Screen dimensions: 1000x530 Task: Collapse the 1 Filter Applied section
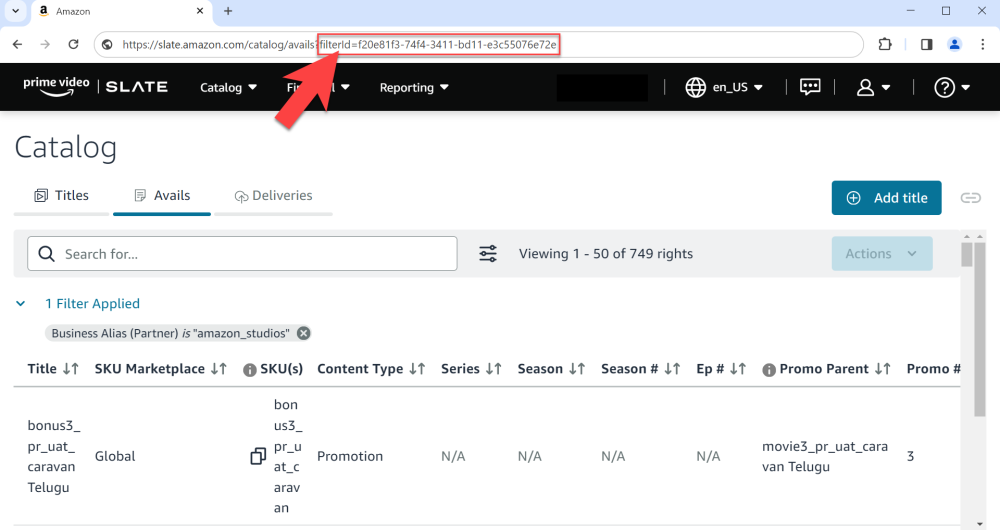[21, 303]
